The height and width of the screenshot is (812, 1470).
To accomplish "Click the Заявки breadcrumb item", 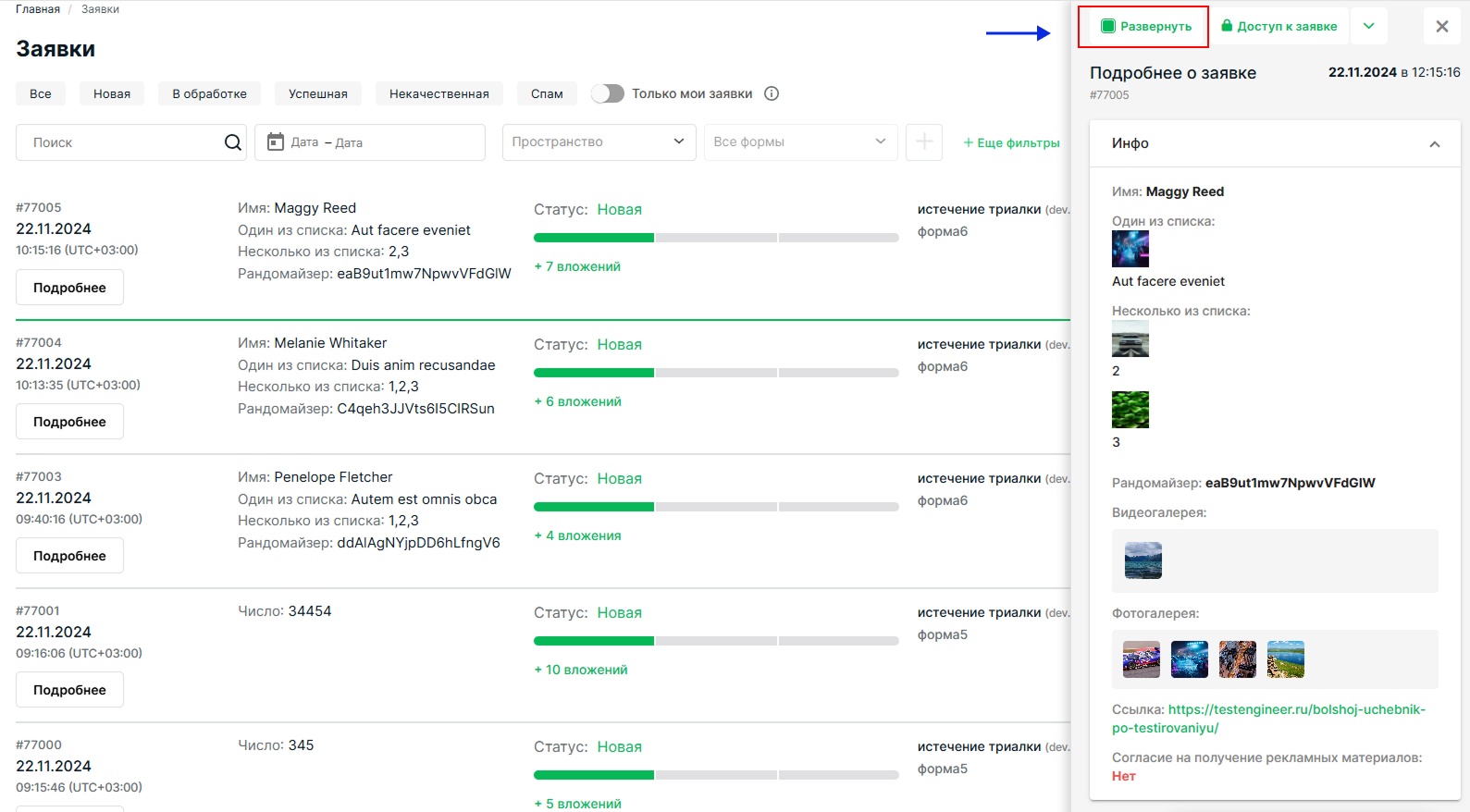I will point(100,9).
